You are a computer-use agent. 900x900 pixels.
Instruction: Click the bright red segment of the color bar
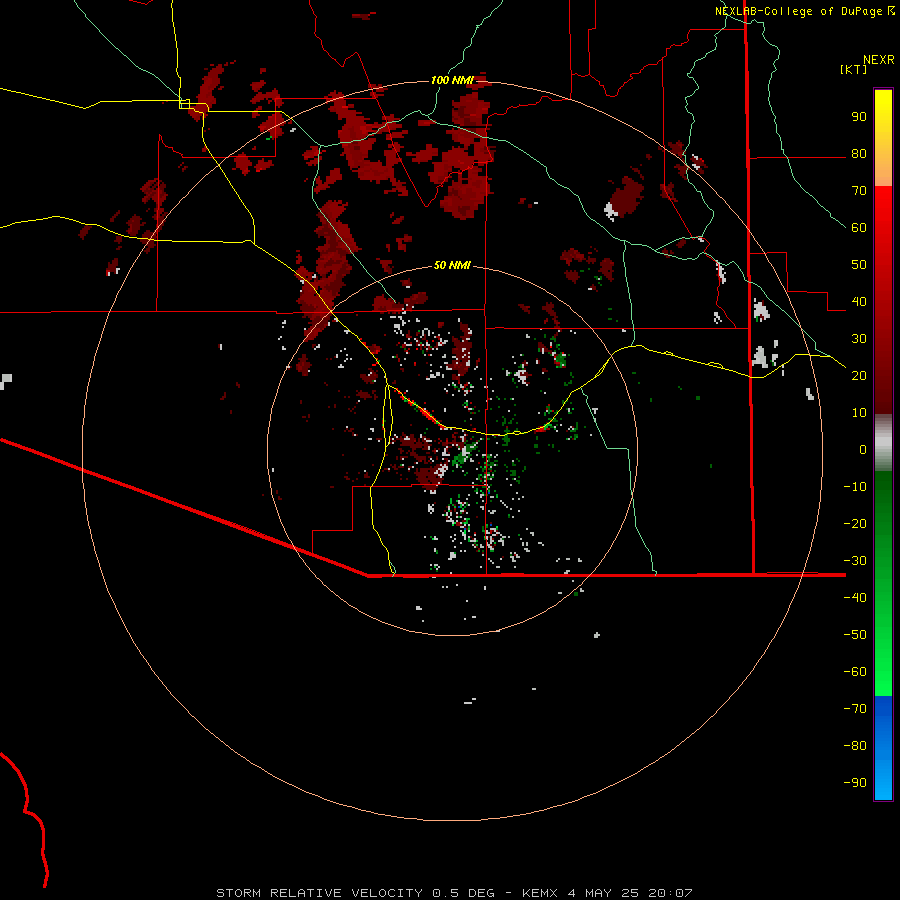coord(883,300)
